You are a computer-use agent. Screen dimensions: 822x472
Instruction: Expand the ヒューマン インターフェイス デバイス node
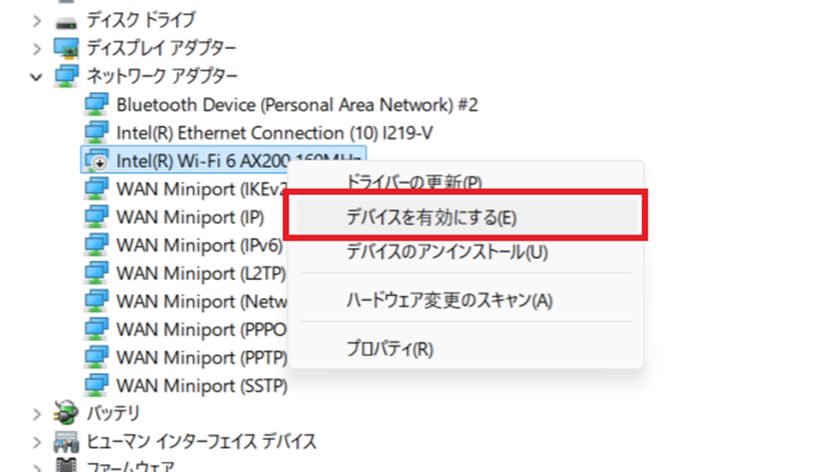37,441
